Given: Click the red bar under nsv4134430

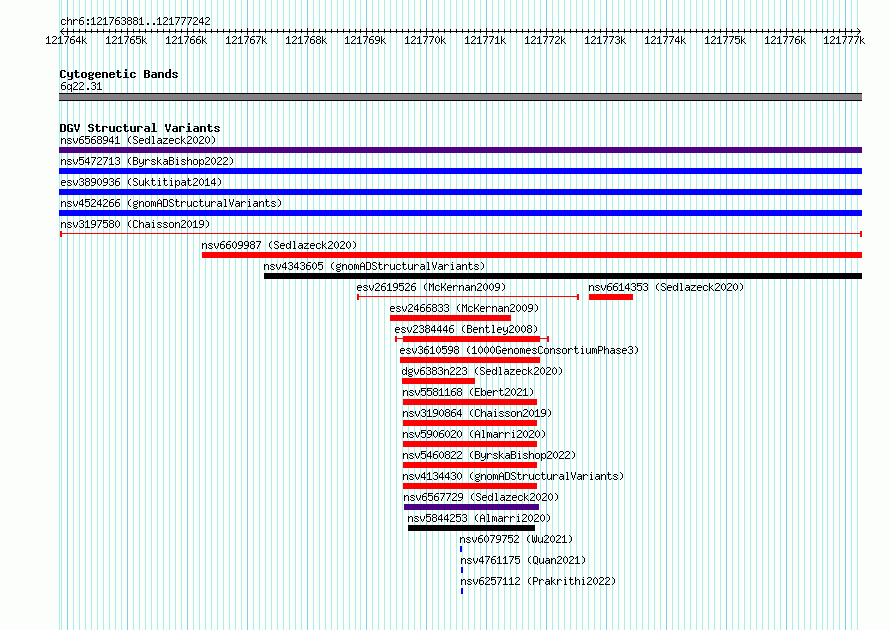Looking at the screenshot, I should coord(470,486).
